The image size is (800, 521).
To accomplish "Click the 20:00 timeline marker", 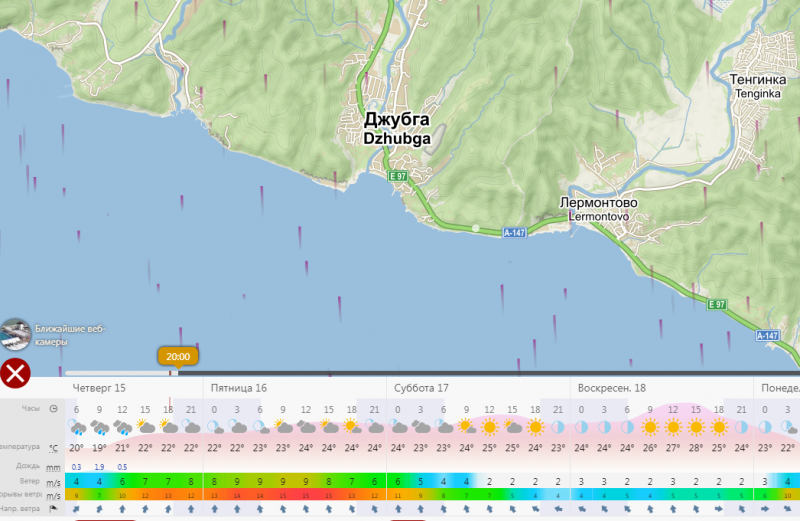I will 178,356.
